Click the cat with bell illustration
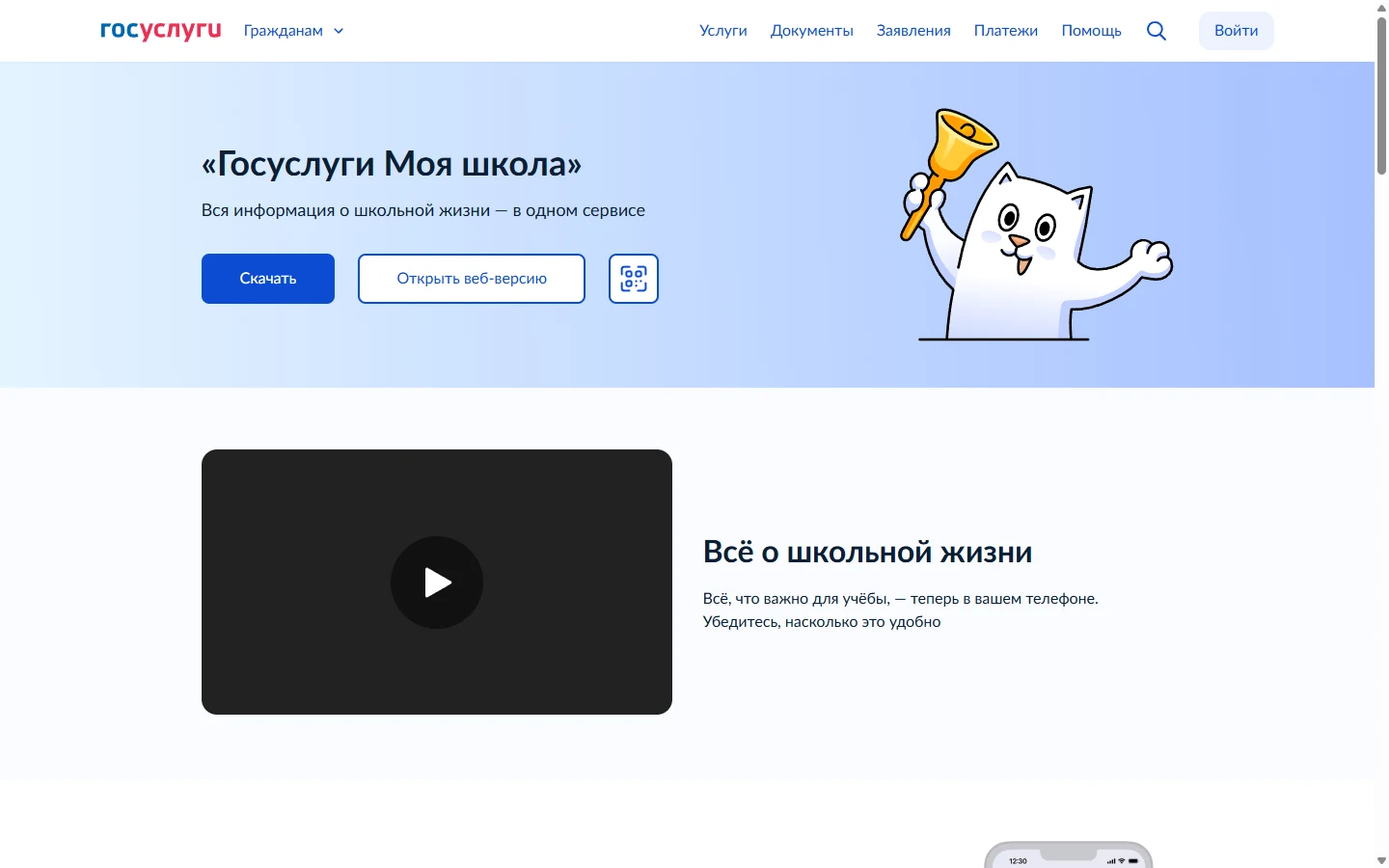The image size is (1389, 868). (x=1037, y=225)
